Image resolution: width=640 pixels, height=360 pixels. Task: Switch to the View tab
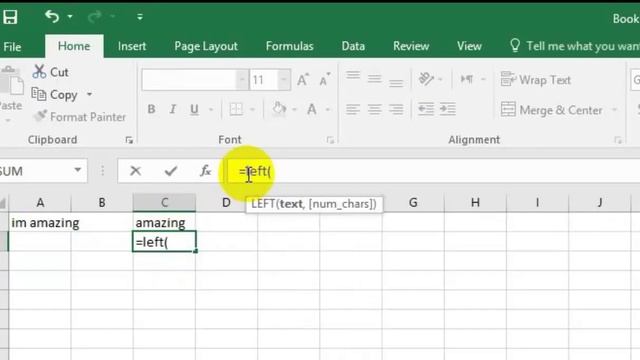pyautogui.click(x=469, y=46)
